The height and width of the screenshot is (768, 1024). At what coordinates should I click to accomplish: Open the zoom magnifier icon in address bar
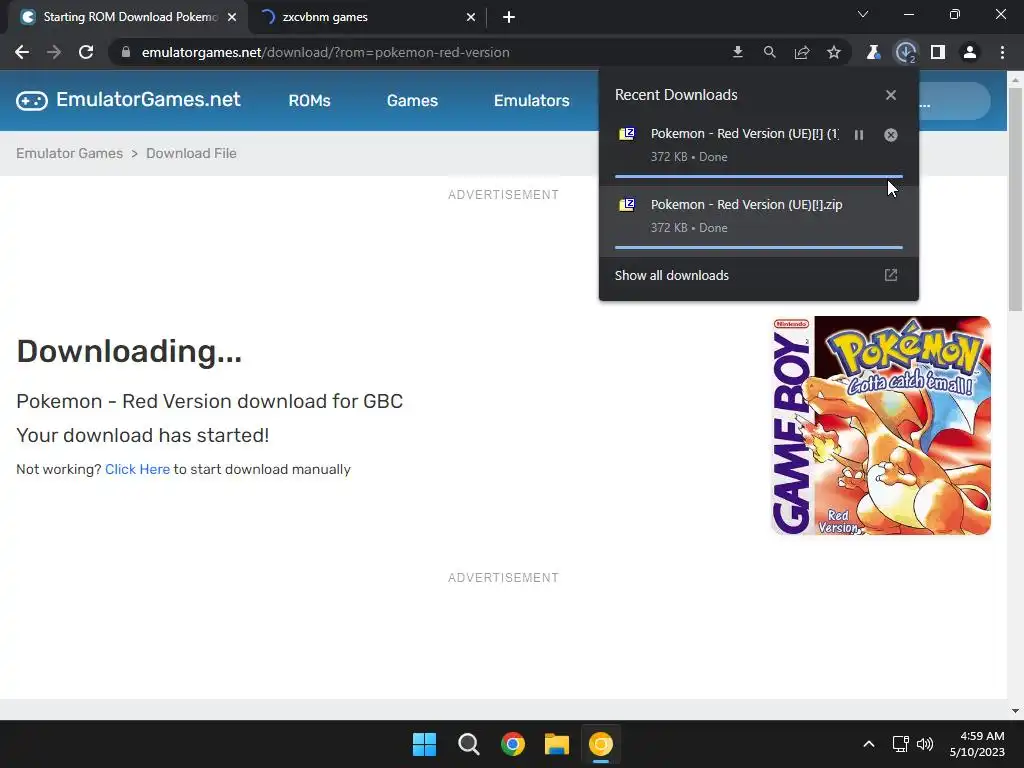[769, 52]
